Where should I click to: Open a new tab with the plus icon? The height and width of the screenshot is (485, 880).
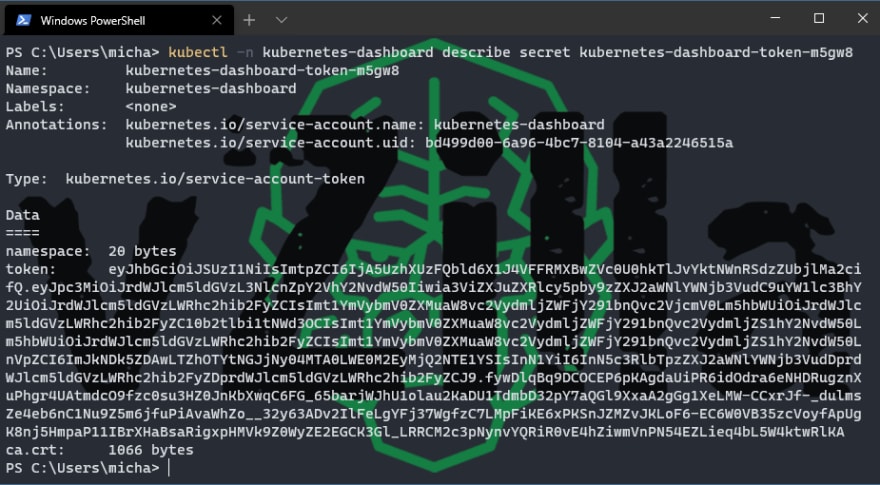click(249, 20)
